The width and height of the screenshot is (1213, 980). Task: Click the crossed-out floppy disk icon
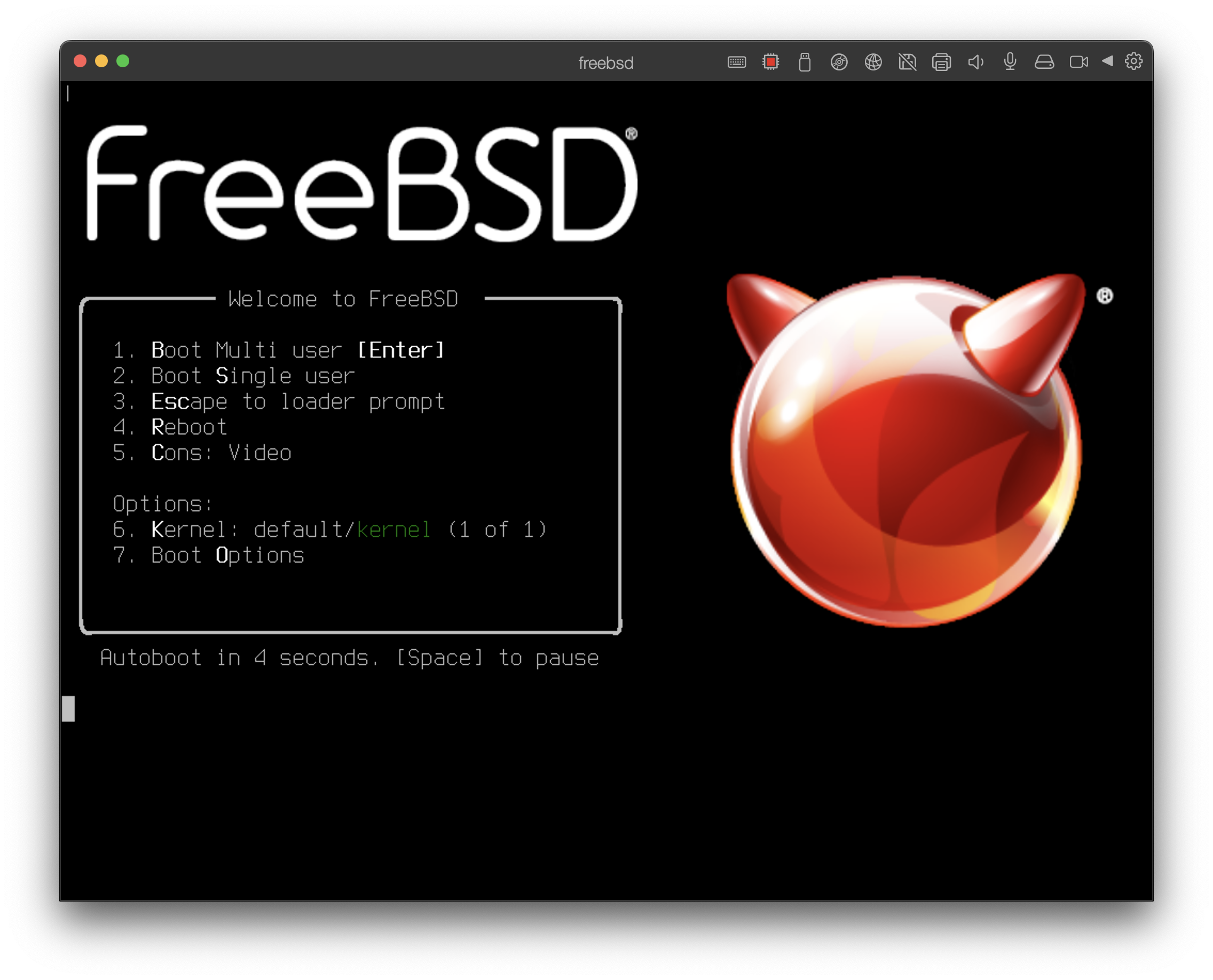coord(908,62)
